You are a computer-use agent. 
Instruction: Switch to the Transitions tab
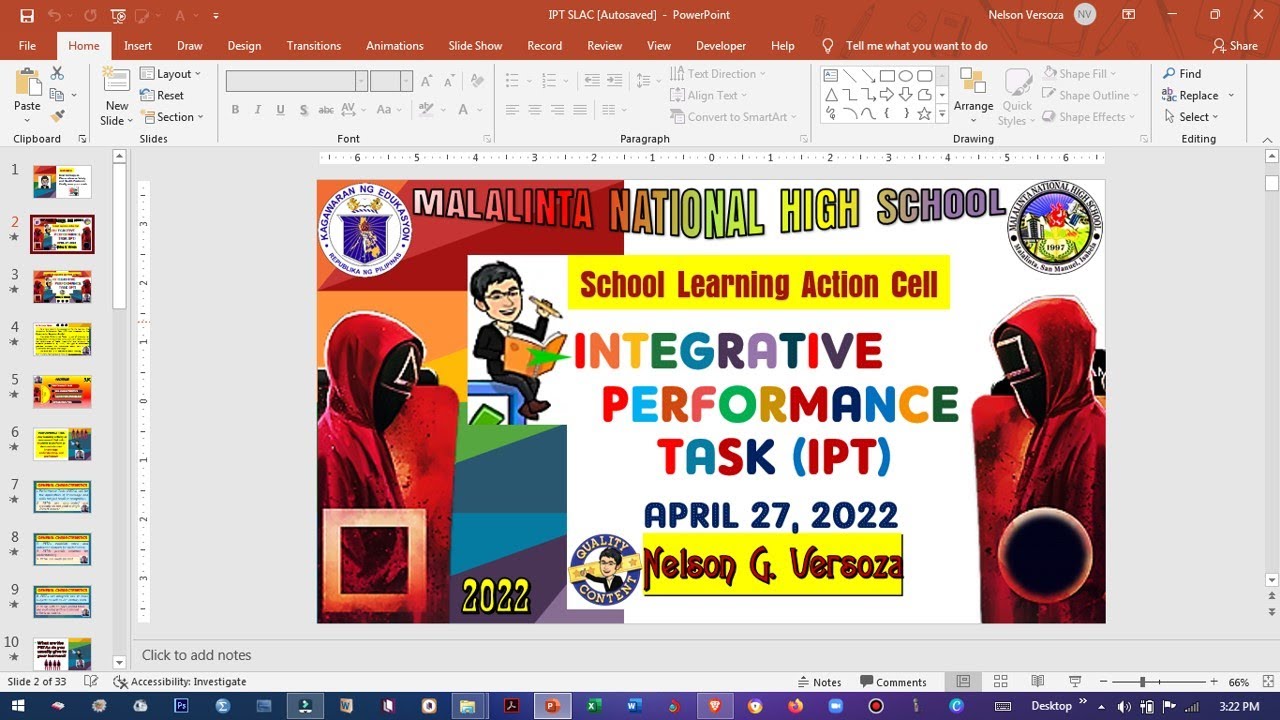point(314,46)
